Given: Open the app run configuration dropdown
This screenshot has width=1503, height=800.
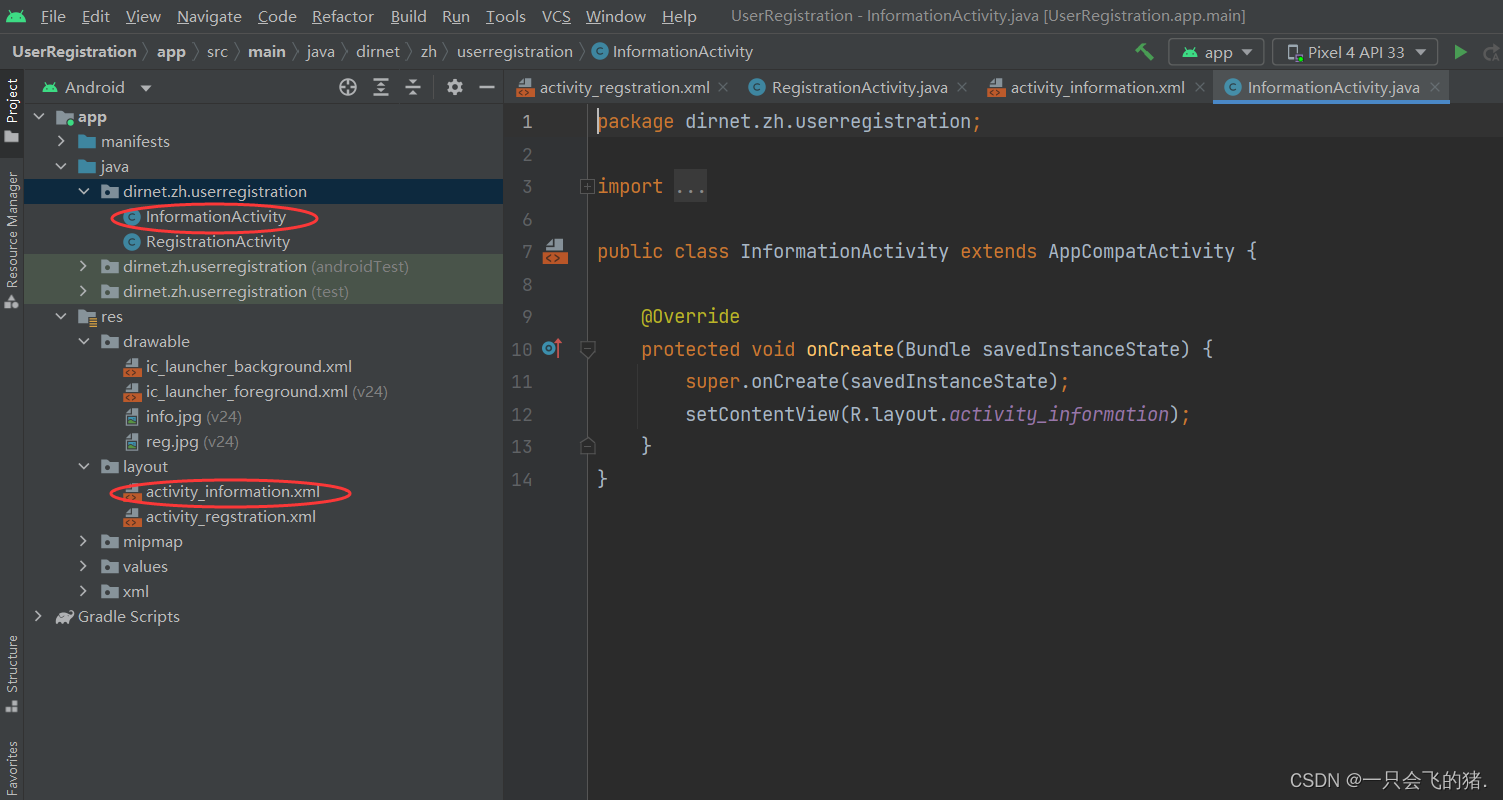Looking at the screenshot, I should click(x=1216, y=52).
